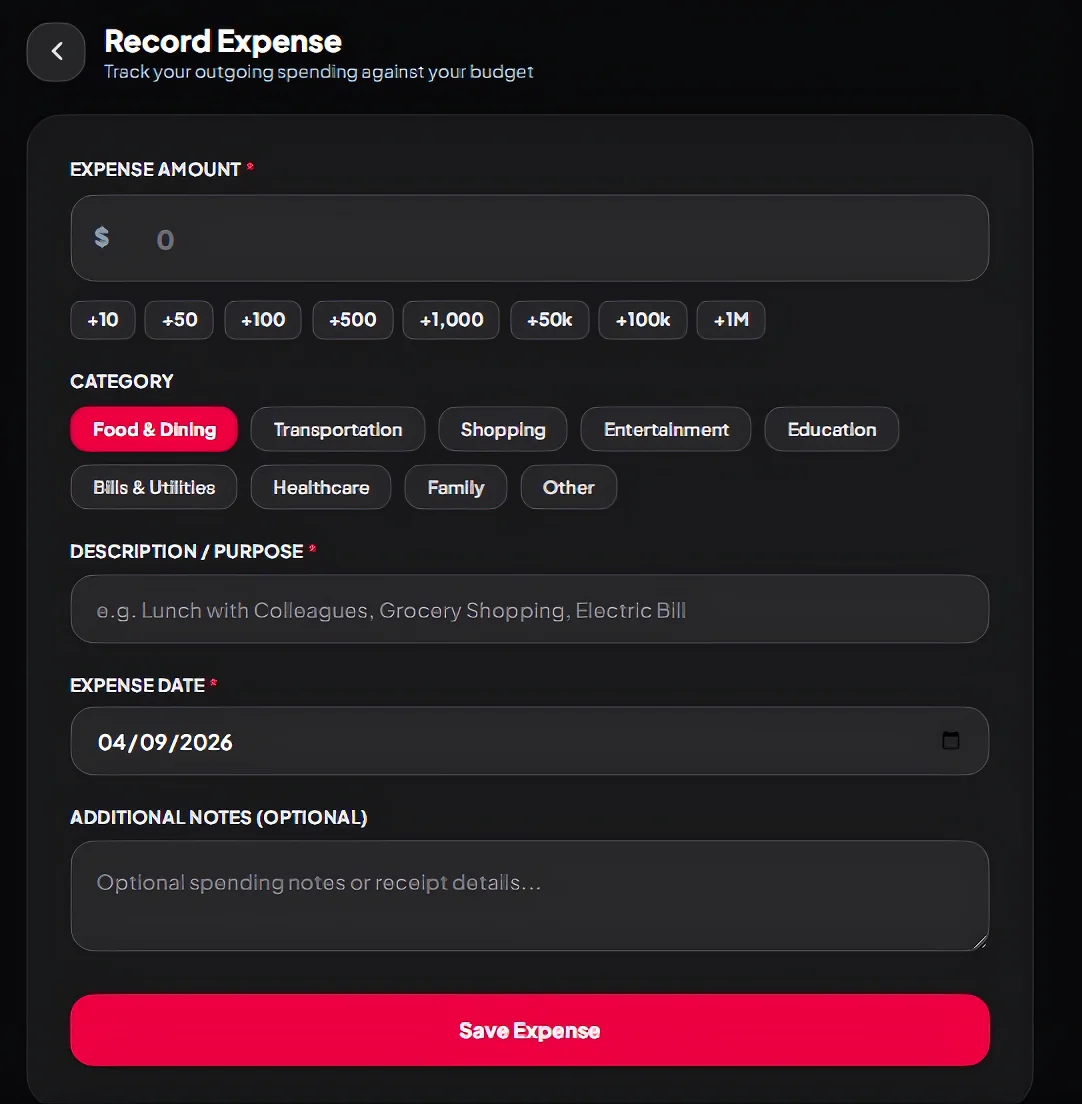
Task: Add +10 to expense amount
Action: [x=103, y=320]
